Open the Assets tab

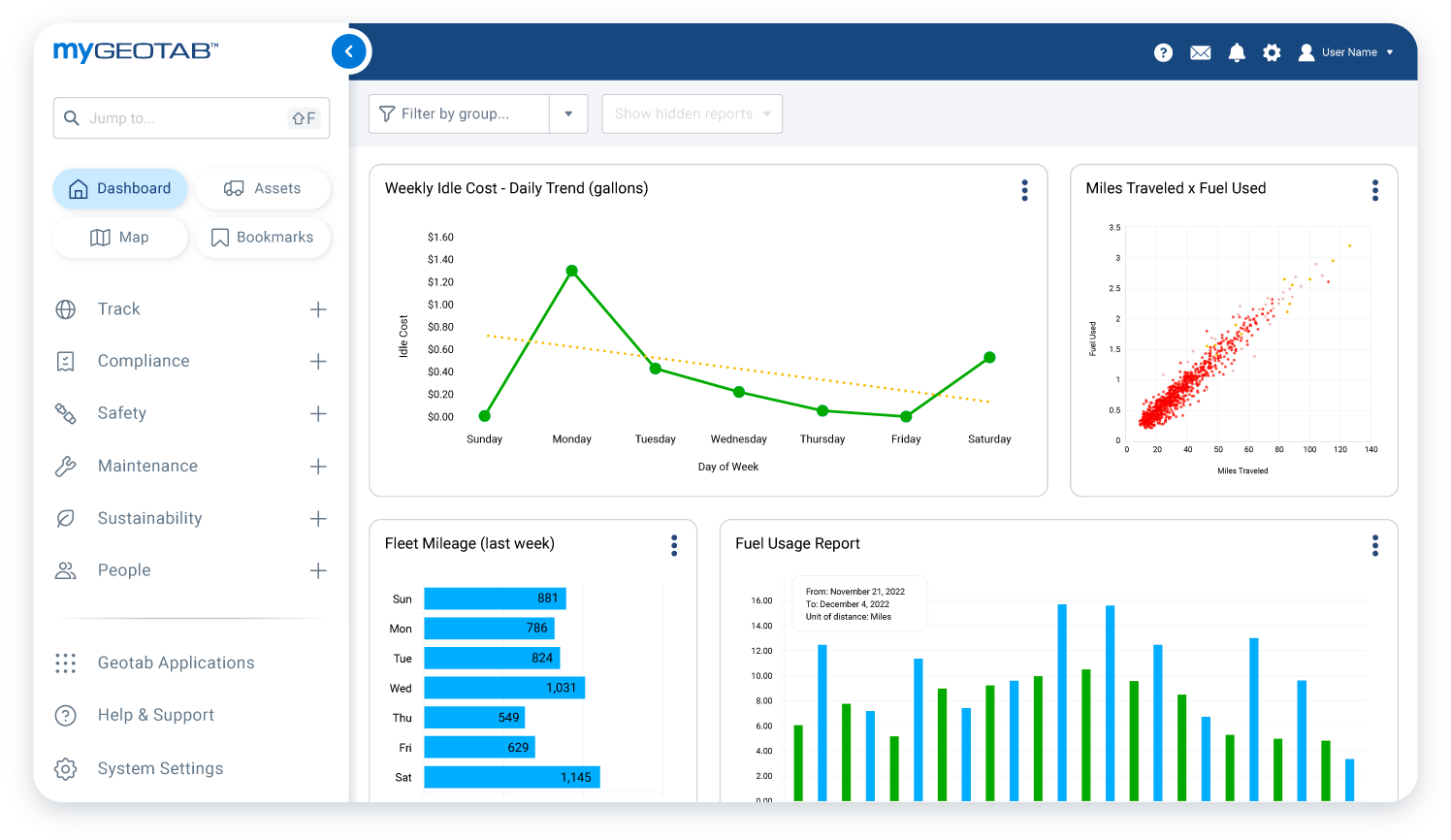click(x=263, y=188)
